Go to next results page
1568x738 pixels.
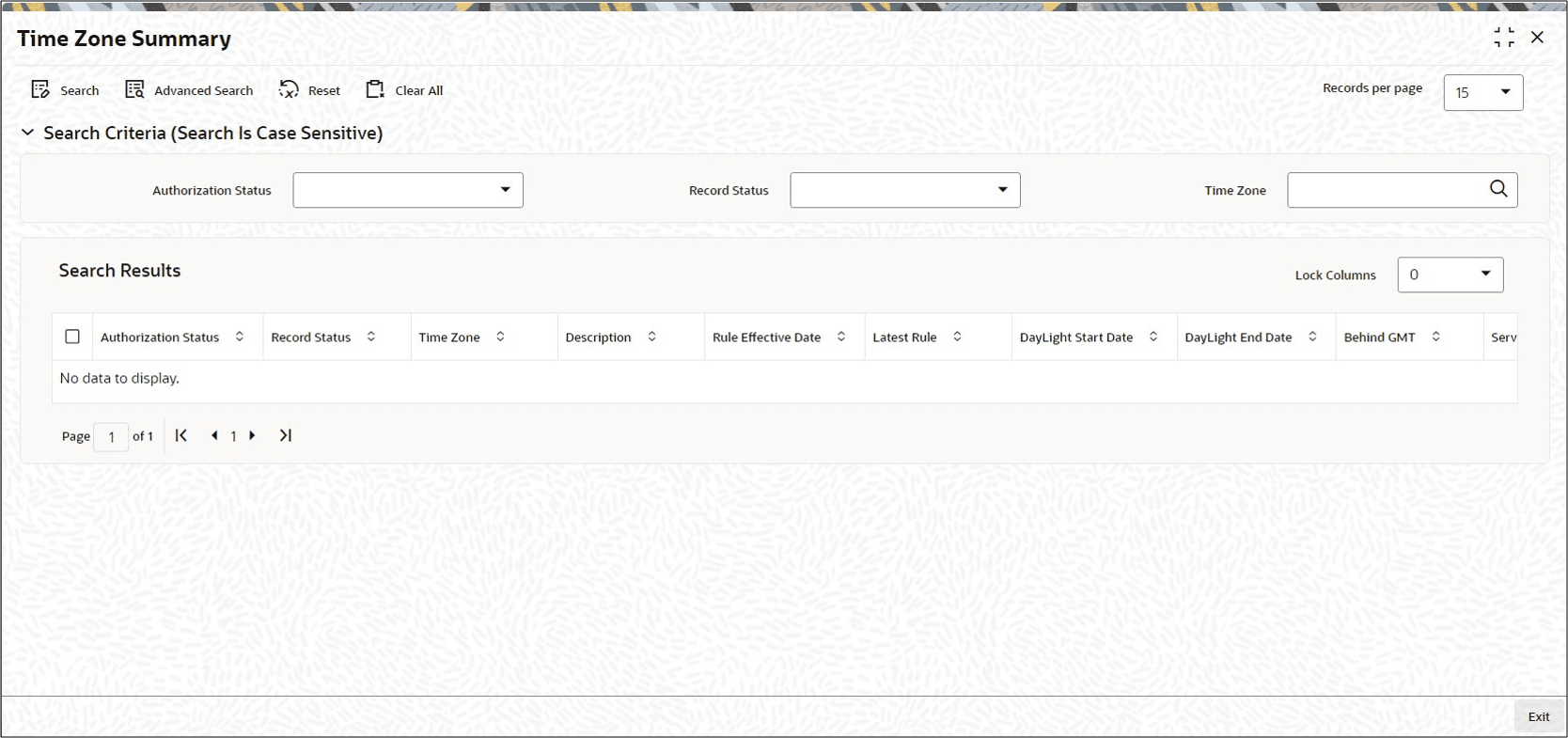tap(252, 435)
